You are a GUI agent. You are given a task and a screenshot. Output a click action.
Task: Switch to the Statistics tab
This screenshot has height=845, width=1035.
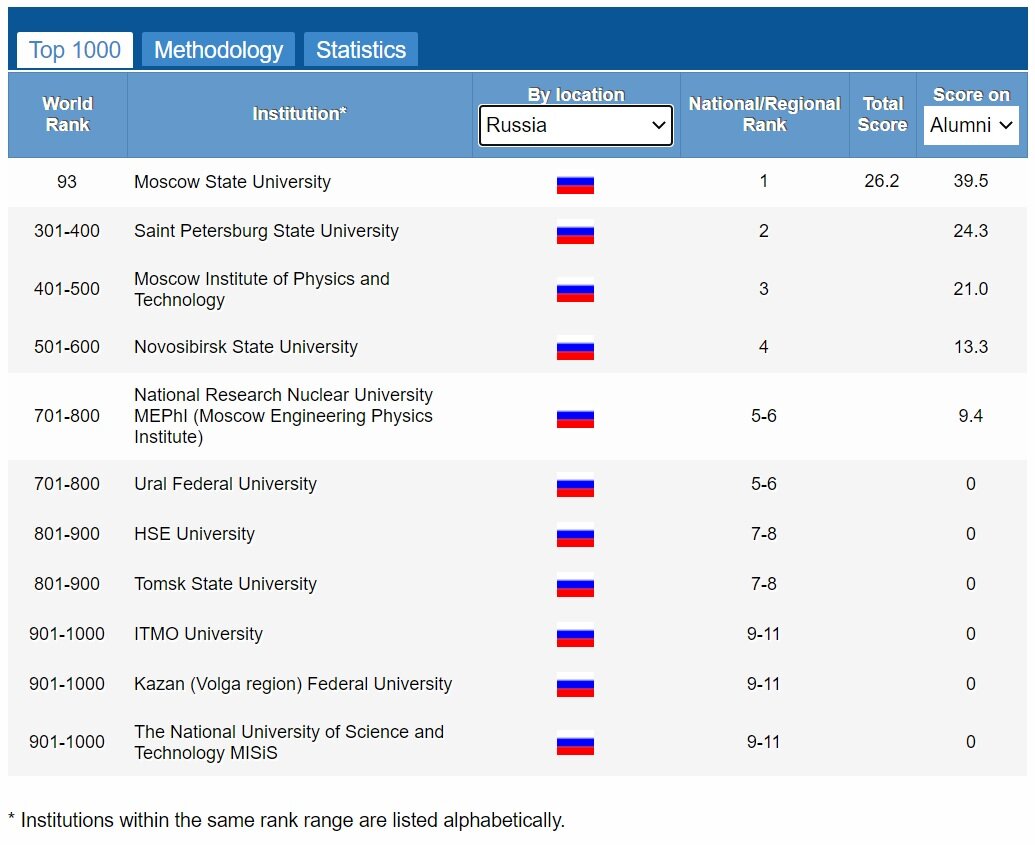360,50
